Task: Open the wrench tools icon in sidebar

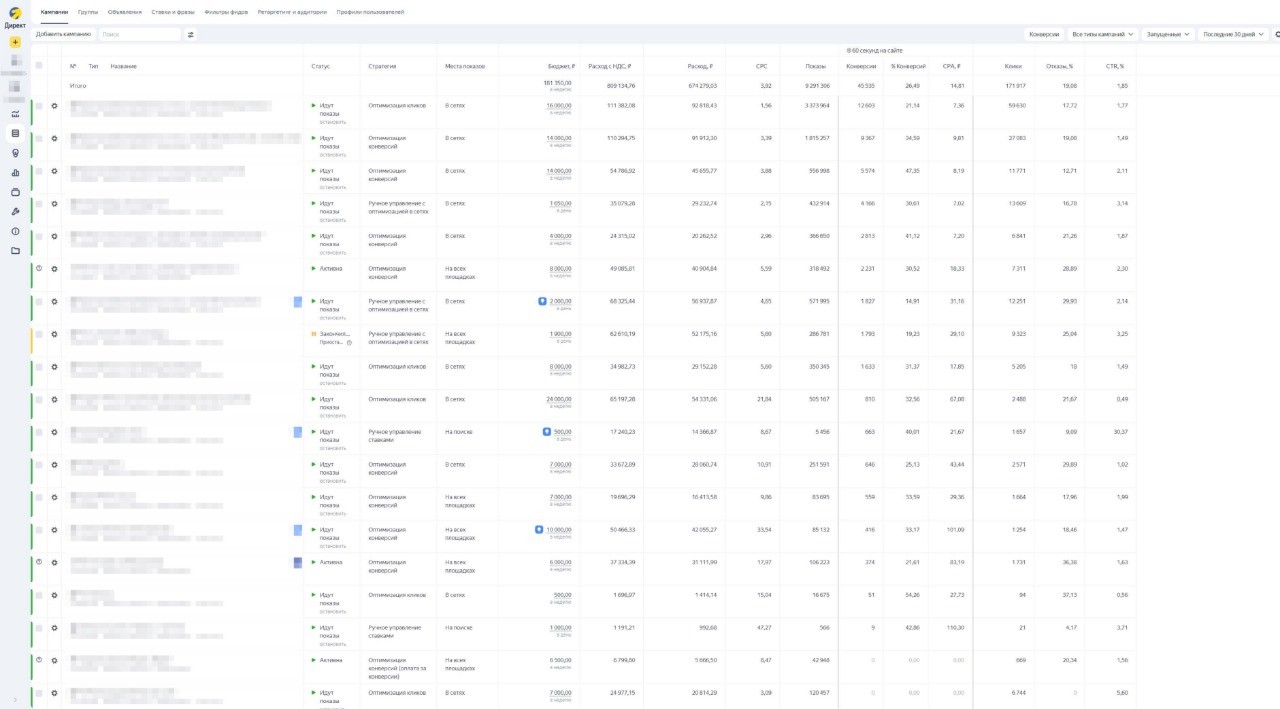Action: [15, 212]
